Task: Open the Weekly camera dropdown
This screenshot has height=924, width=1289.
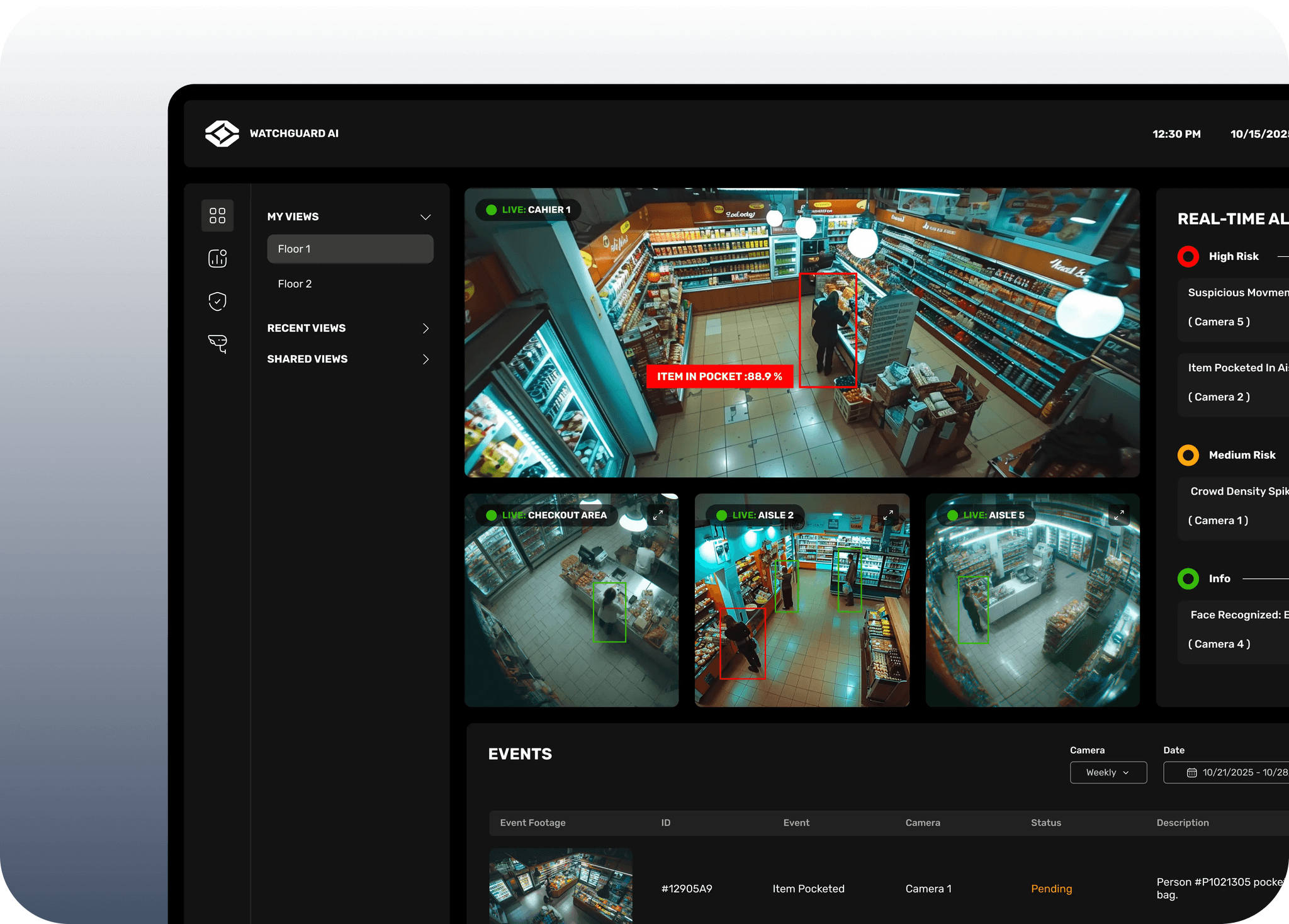Action: tap(1108, 772)
